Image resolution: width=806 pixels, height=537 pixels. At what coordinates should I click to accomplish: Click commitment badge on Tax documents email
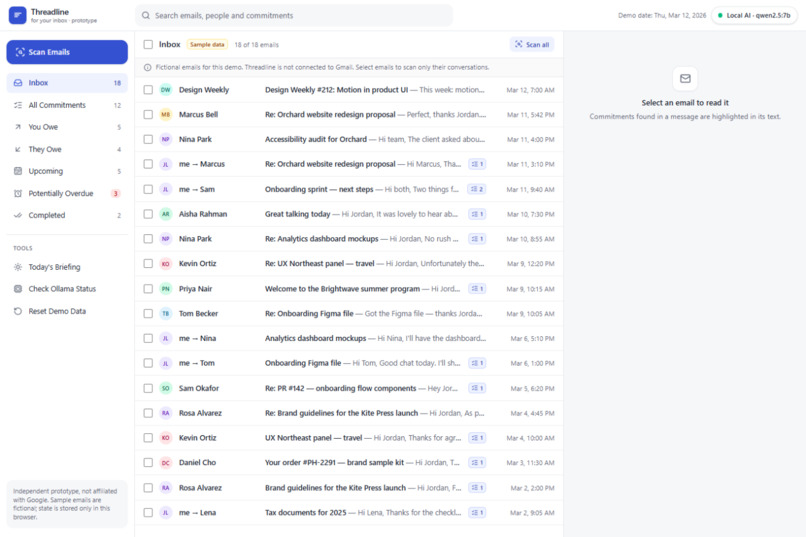tap(477, 512)
